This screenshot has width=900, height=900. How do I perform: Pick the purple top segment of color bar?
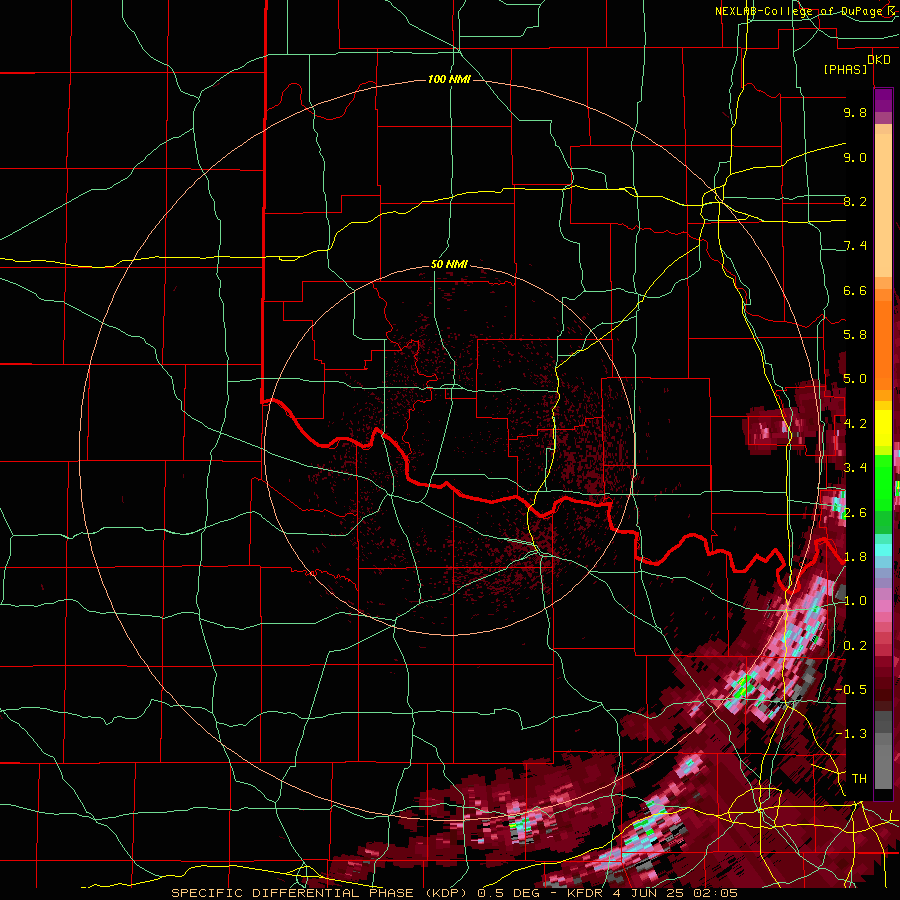coord(883,100)
